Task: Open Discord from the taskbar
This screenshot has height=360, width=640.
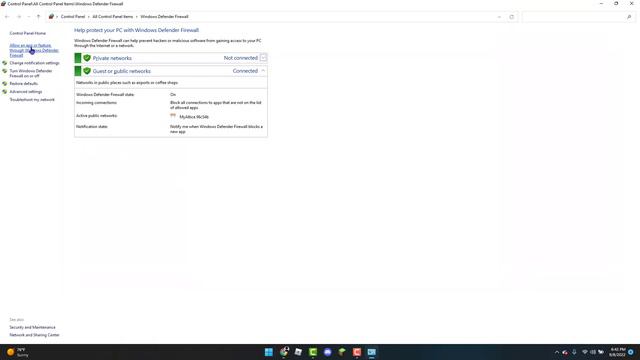Action: click(x=327, y=352)
